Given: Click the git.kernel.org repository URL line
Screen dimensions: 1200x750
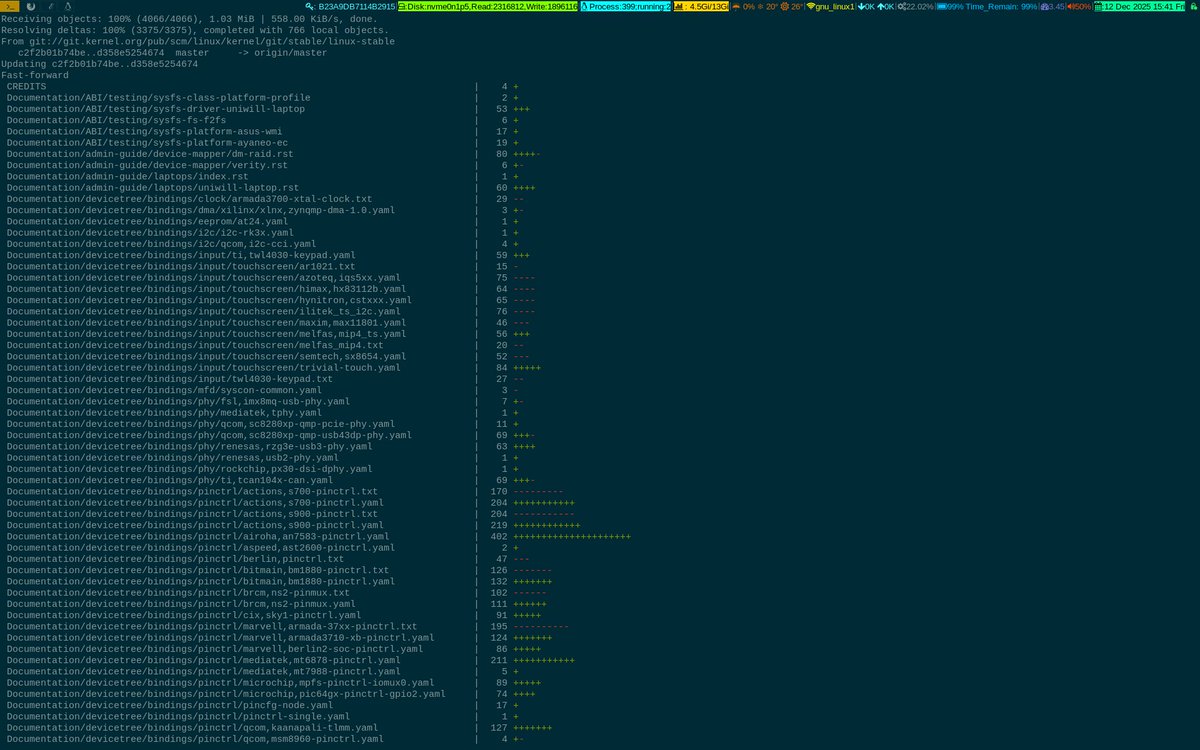Looking at the screenshot, I should point(198,41).
